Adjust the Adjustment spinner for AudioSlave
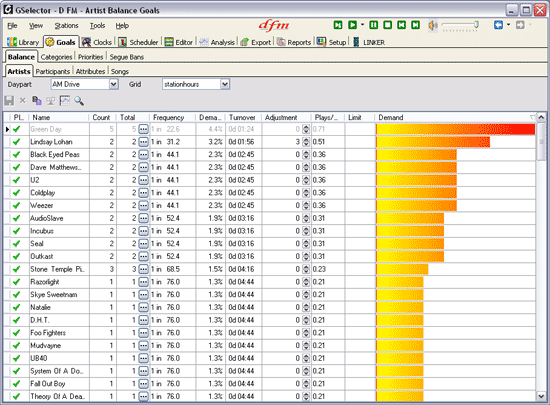The image size is (550, 405). 306,218
